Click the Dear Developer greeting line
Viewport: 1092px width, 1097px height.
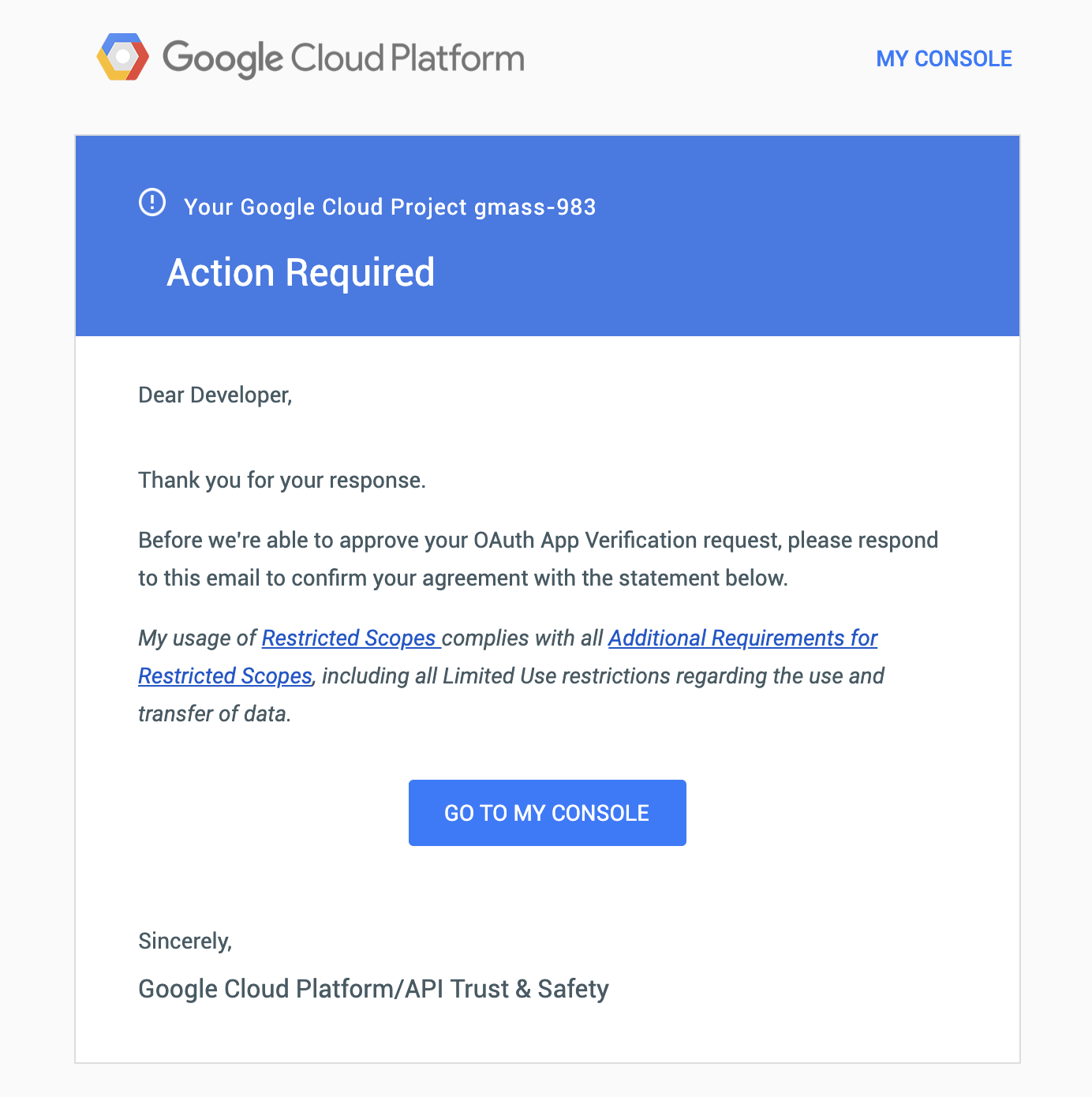215,395
